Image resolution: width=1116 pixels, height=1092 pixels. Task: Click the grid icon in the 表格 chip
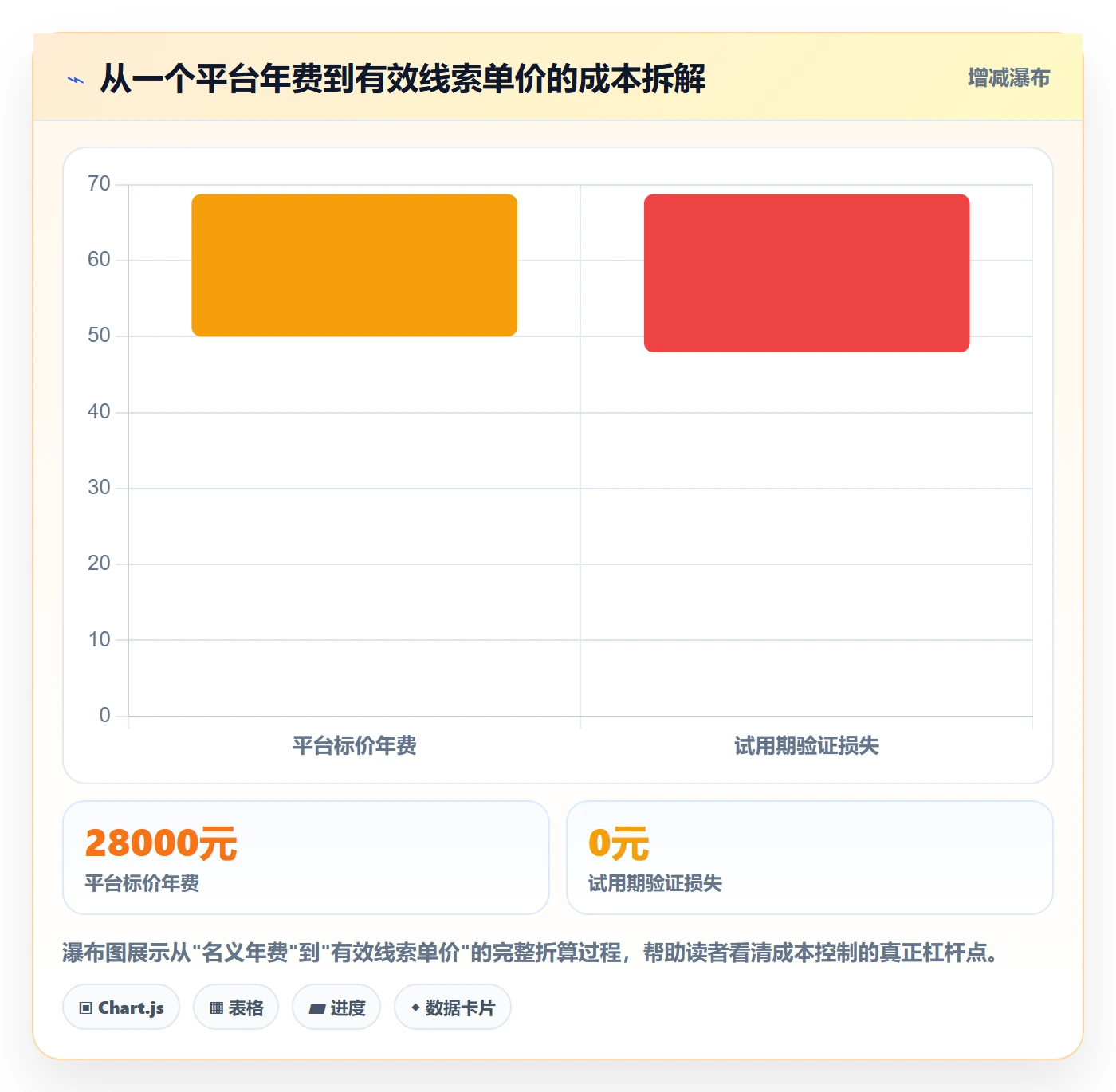tap(216, 1008)
